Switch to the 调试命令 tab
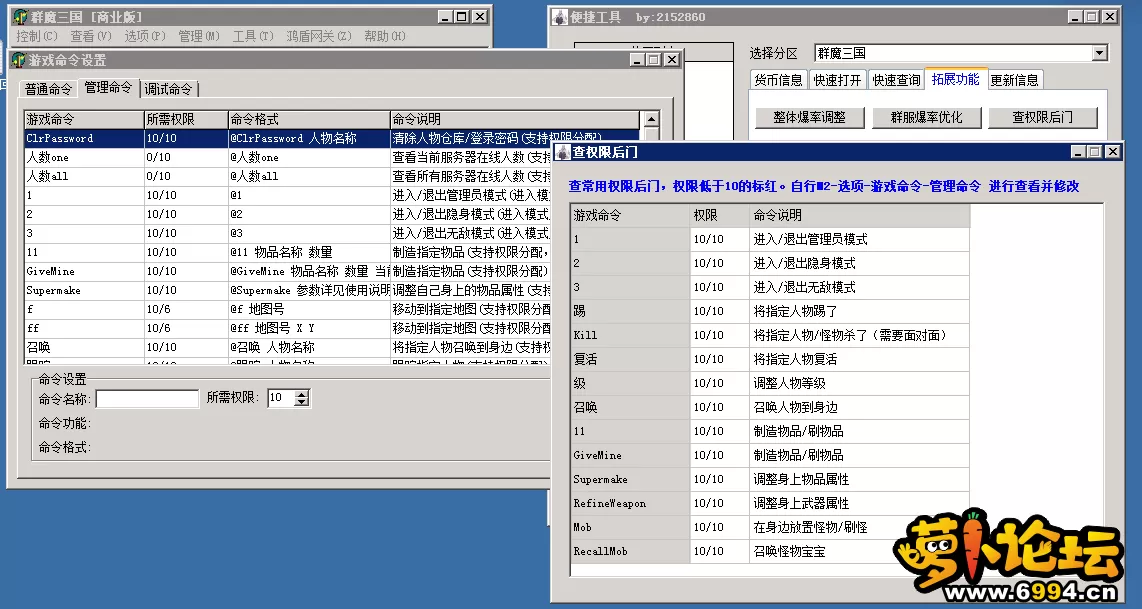This screenshot has width=1142, height=609. point(168,89)
